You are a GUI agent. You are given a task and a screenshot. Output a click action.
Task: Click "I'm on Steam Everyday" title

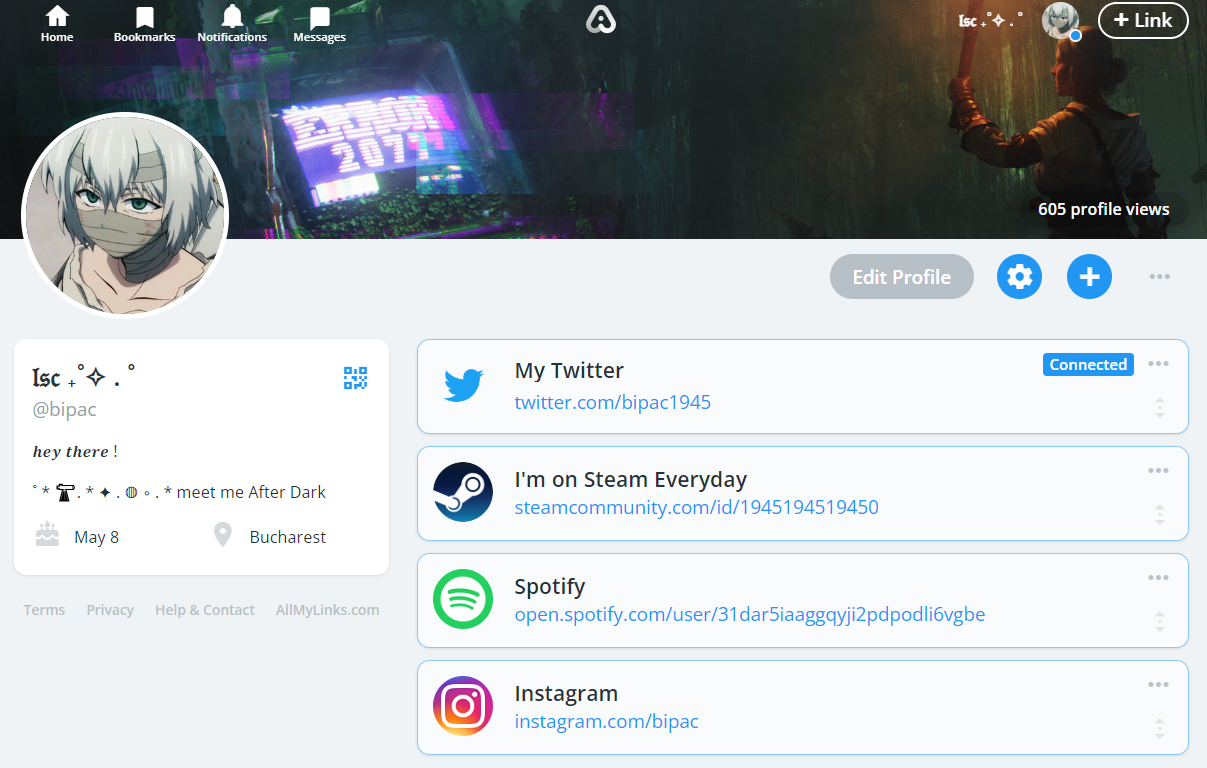(631, 480)
